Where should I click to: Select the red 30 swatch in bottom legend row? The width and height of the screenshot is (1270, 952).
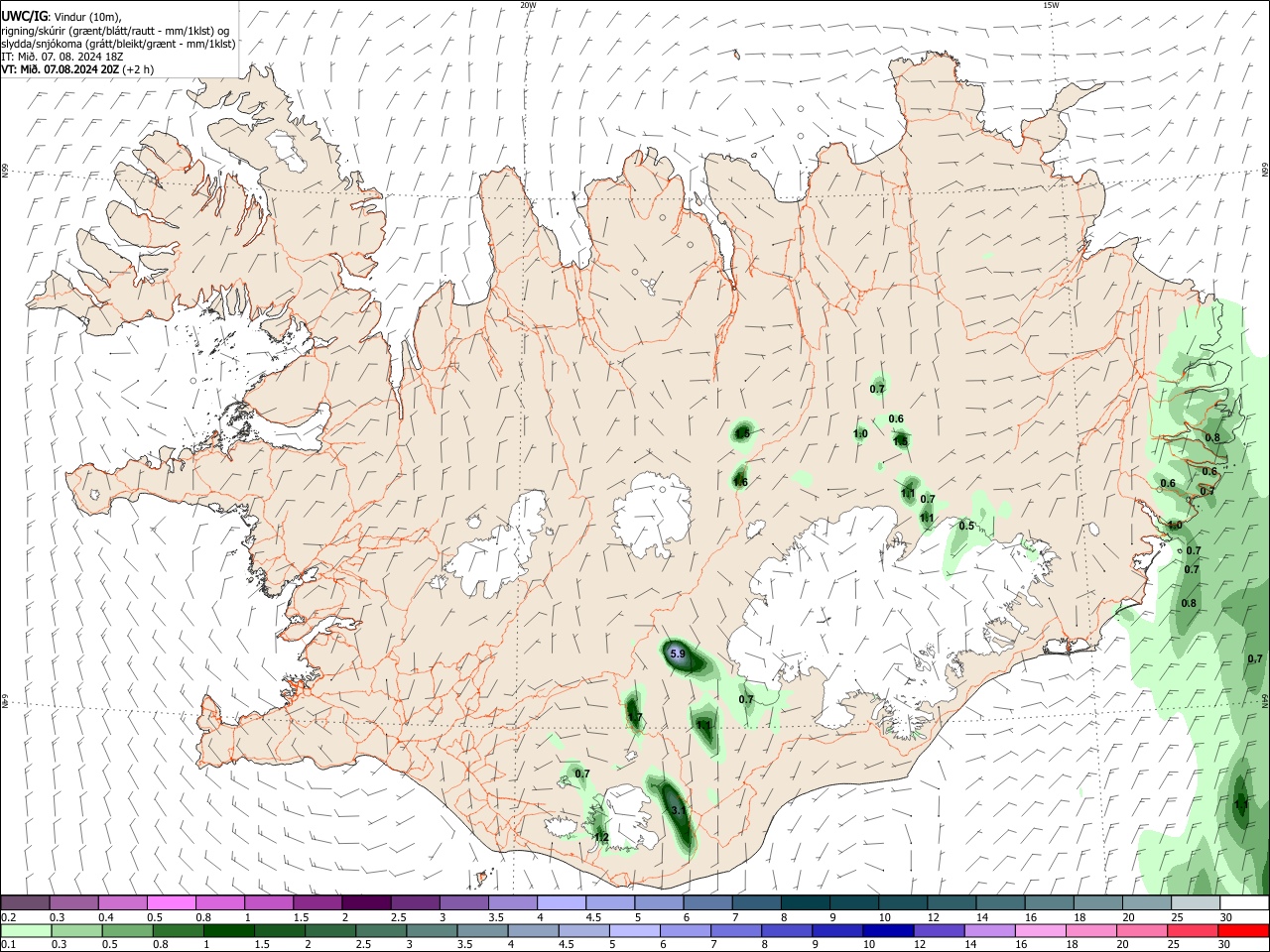tap(1244, 931)
